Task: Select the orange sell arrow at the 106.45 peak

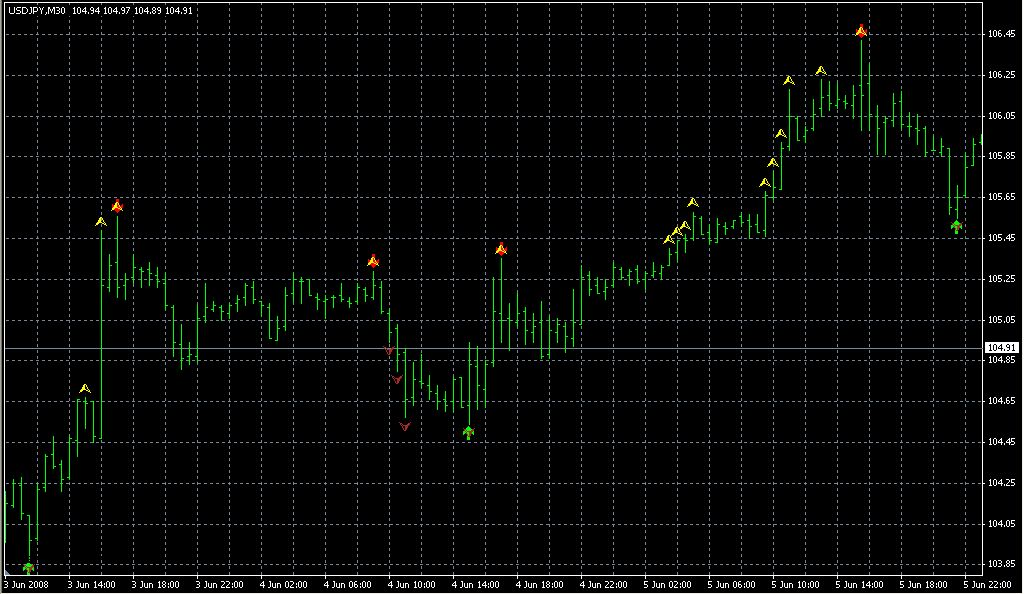Action: [x=861, y=31]
